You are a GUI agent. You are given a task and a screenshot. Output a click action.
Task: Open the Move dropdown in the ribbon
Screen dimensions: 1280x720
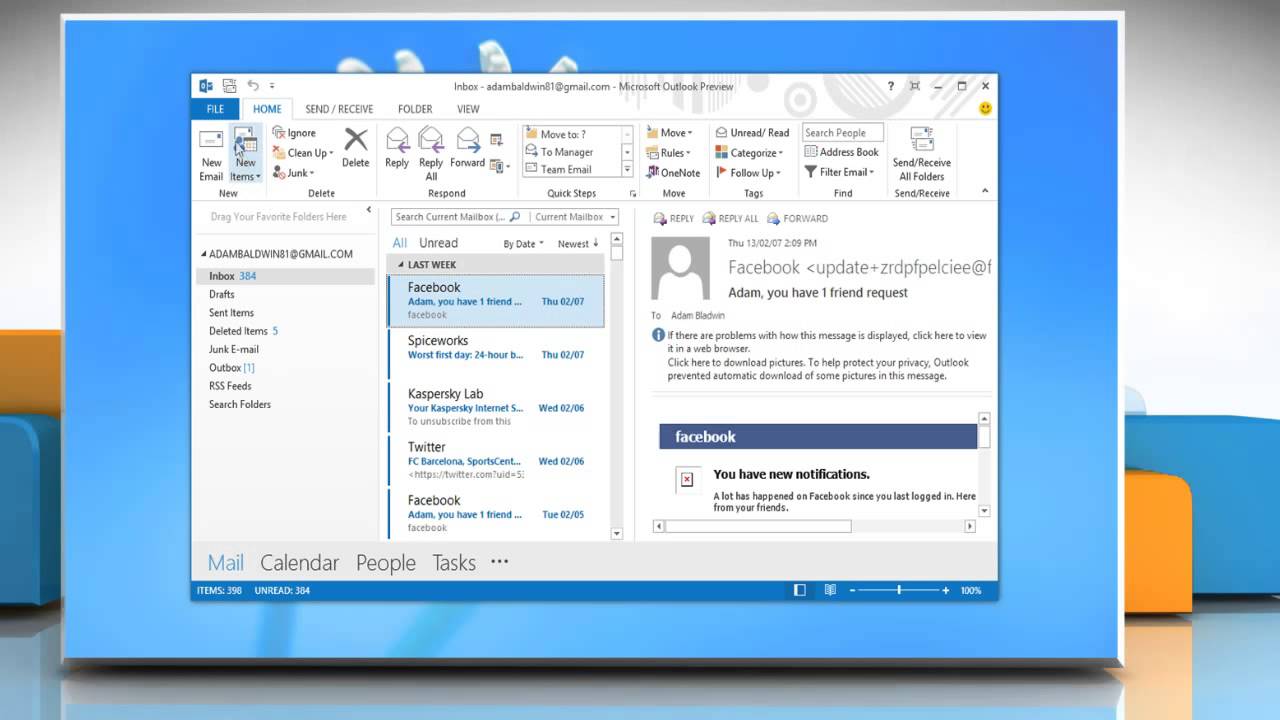[669, 133]
